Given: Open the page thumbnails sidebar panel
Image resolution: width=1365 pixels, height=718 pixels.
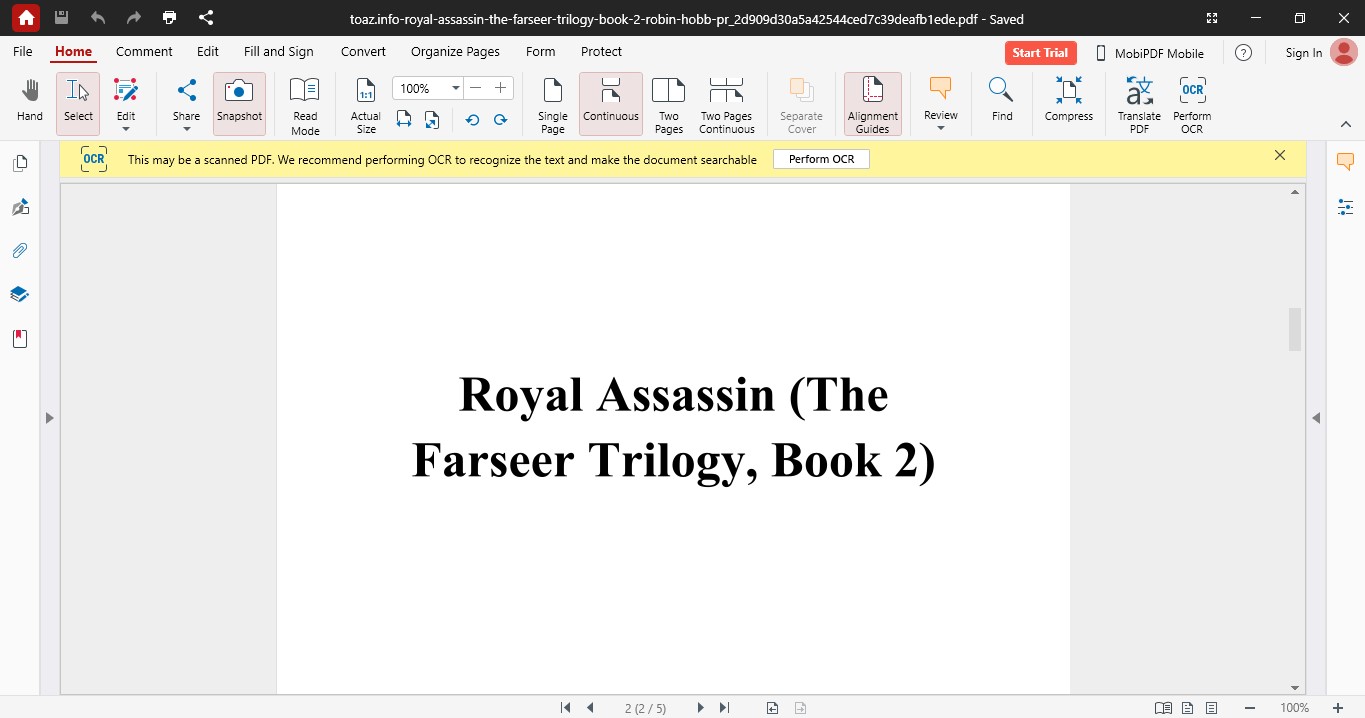Looking at the screenshot, I should coord(20,163).
